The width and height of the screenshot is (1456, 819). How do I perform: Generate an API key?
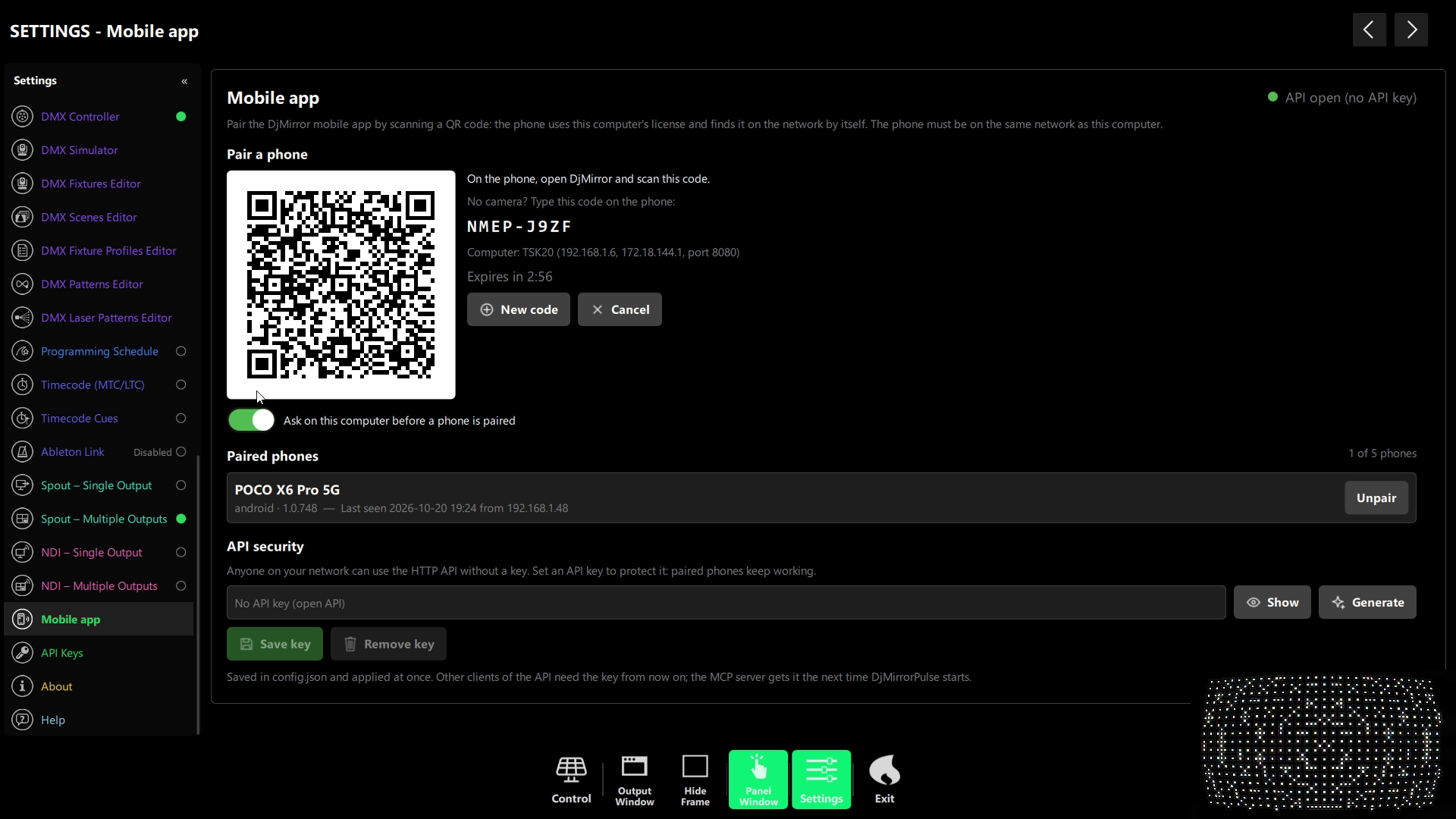pos(1367,602)
